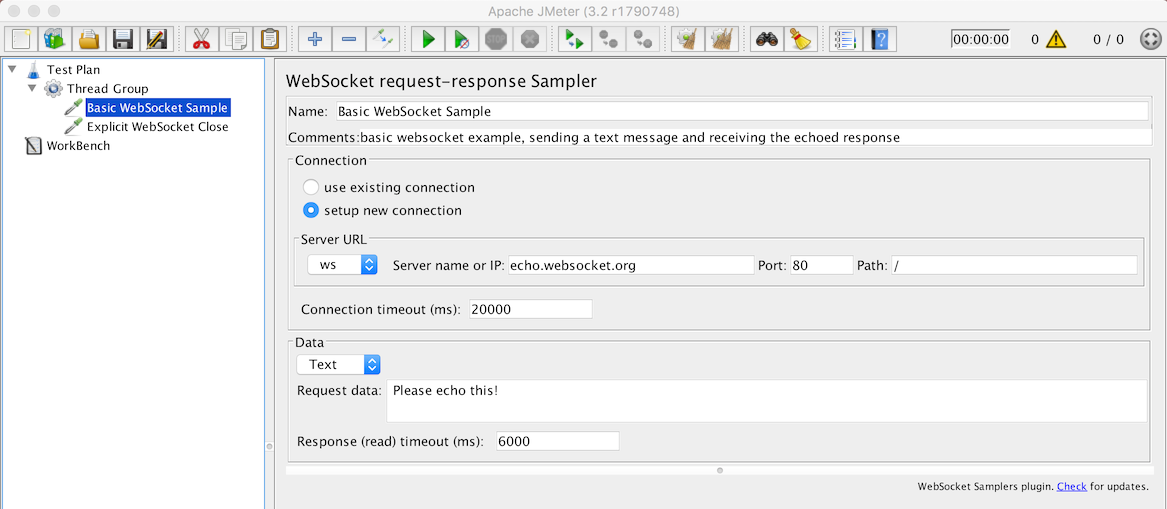Click the Clear All broom icon
The image size is (1167, 509).
pos(719,39)
